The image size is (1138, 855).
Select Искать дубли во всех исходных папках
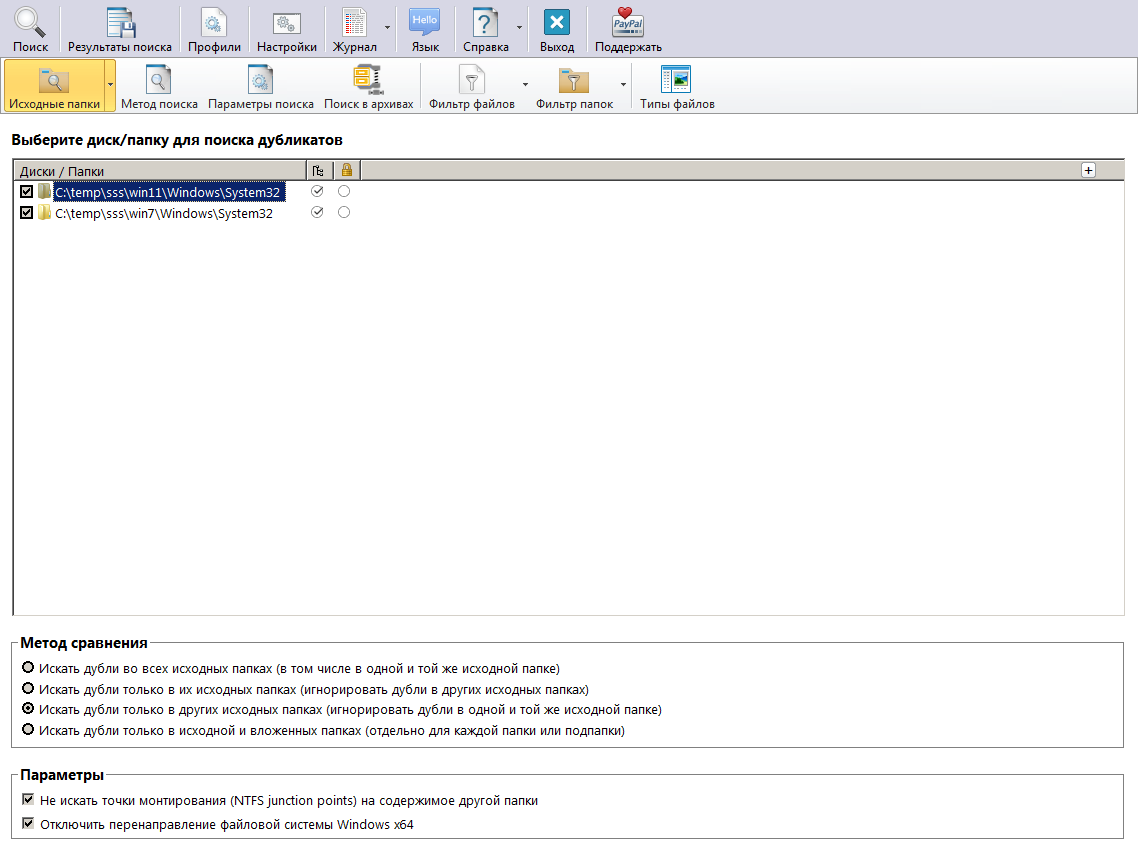[x=28, y=667]
